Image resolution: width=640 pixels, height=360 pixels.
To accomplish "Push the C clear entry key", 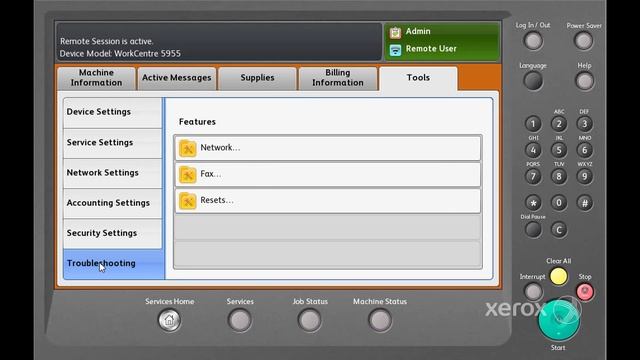I will pos(559,230).
